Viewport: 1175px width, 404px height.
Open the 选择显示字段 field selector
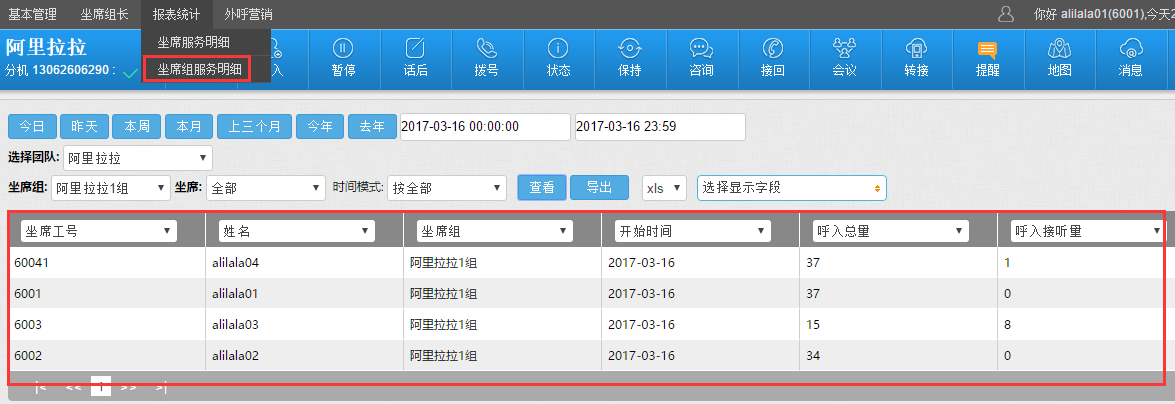click(791, 188)
